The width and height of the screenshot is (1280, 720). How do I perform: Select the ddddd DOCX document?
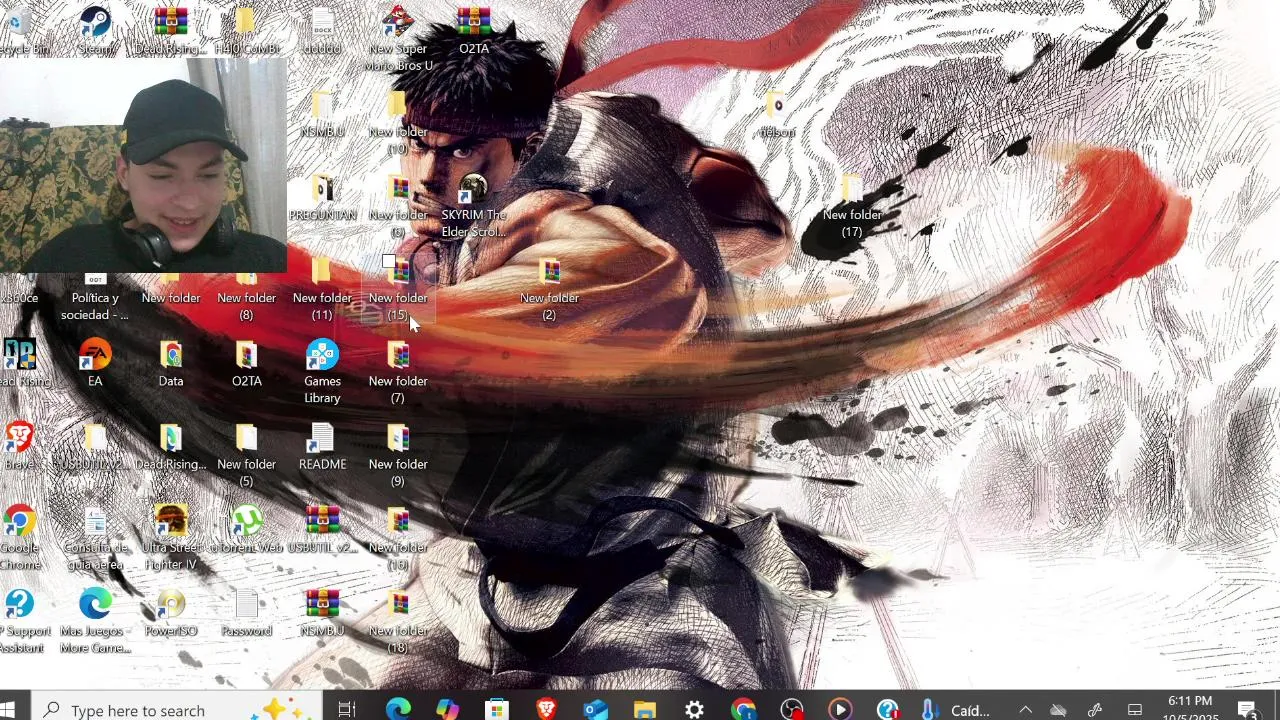pos(322,30)
